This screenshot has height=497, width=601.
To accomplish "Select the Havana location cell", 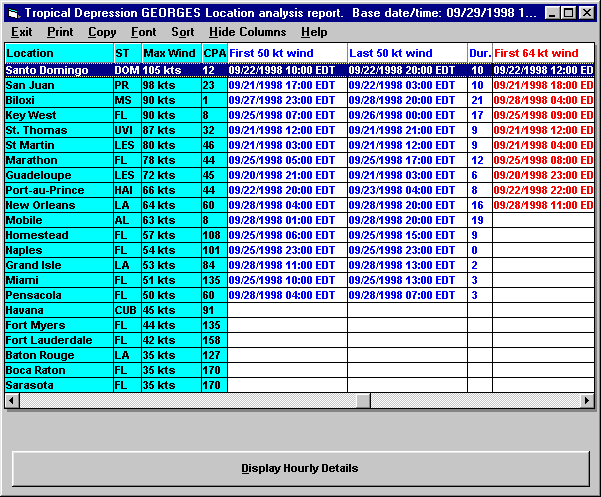I will click(x=59, y=310).
